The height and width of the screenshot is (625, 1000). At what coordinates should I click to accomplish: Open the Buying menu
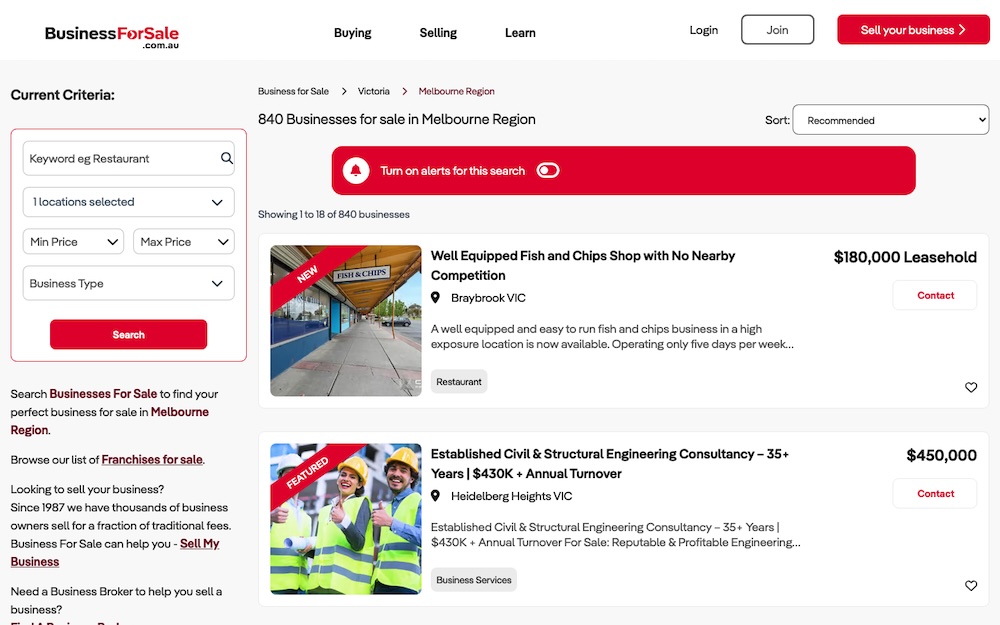352,33
